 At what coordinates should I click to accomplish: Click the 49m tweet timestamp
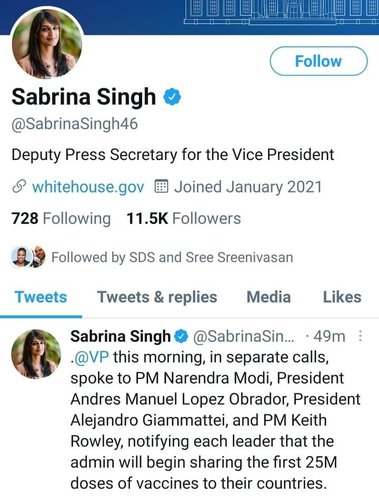329,336
